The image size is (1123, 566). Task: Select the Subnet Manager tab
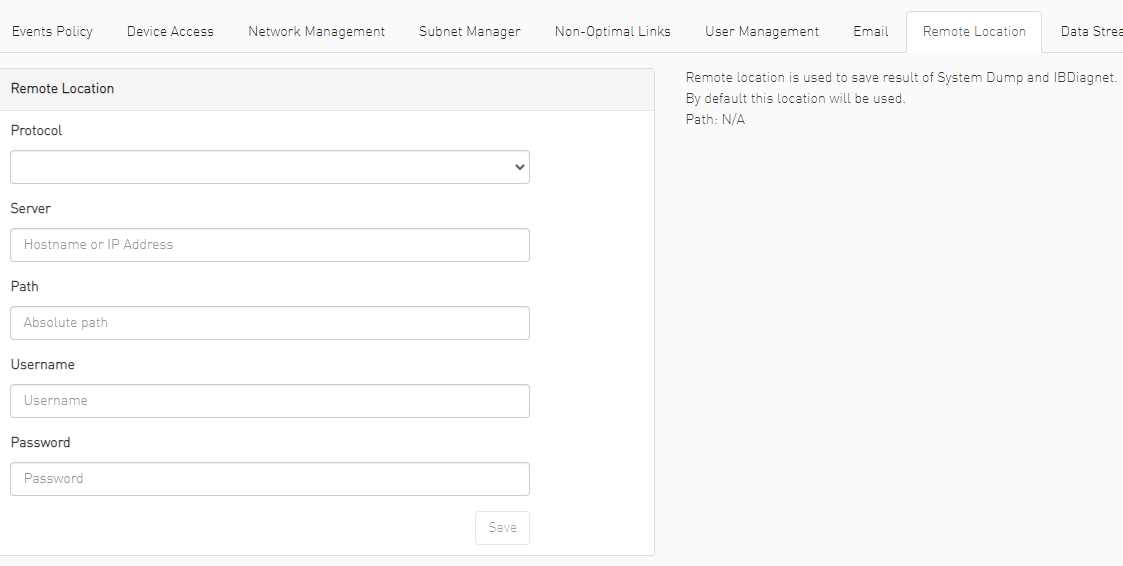pos(469,31)
